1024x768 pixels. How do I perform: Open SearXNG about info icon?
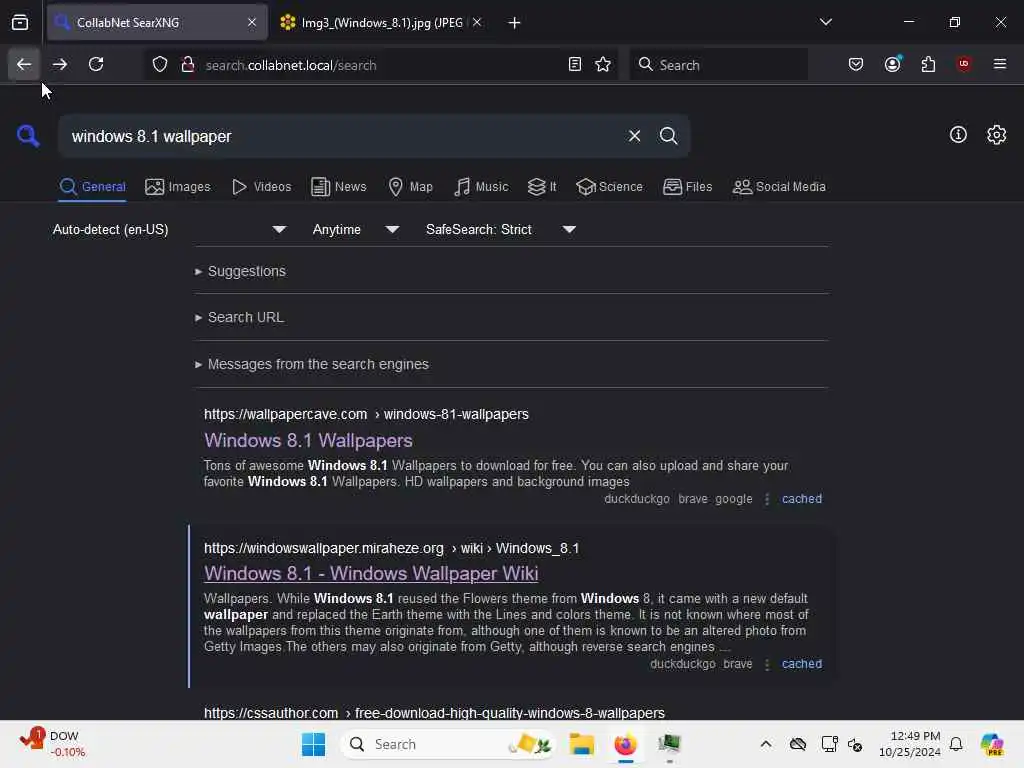tap(958, 135)
